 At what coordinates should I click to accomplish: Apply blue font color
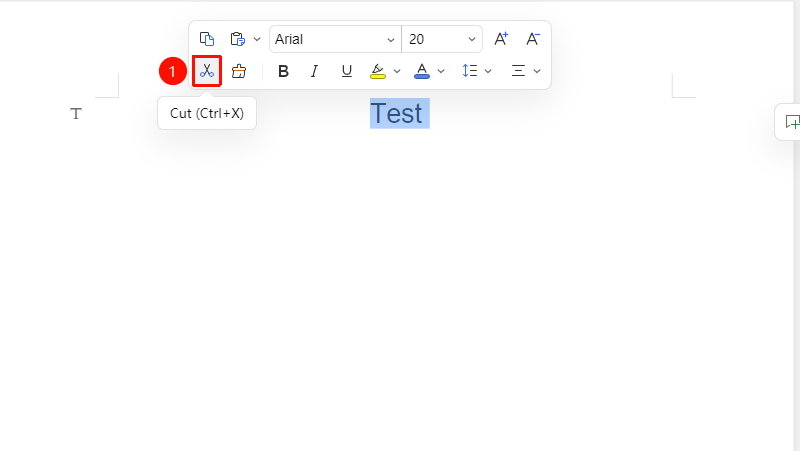click(422, 71)
